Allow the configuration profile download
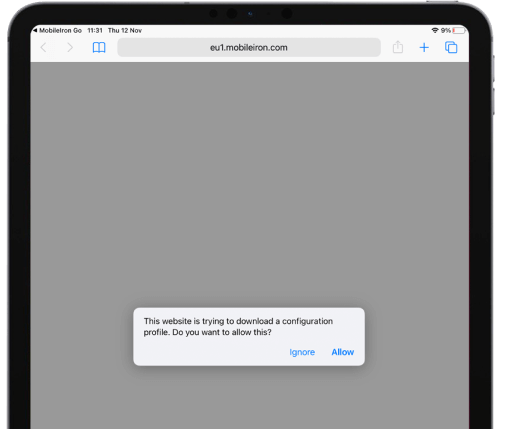The image size is (505, 429). [342, 352]
